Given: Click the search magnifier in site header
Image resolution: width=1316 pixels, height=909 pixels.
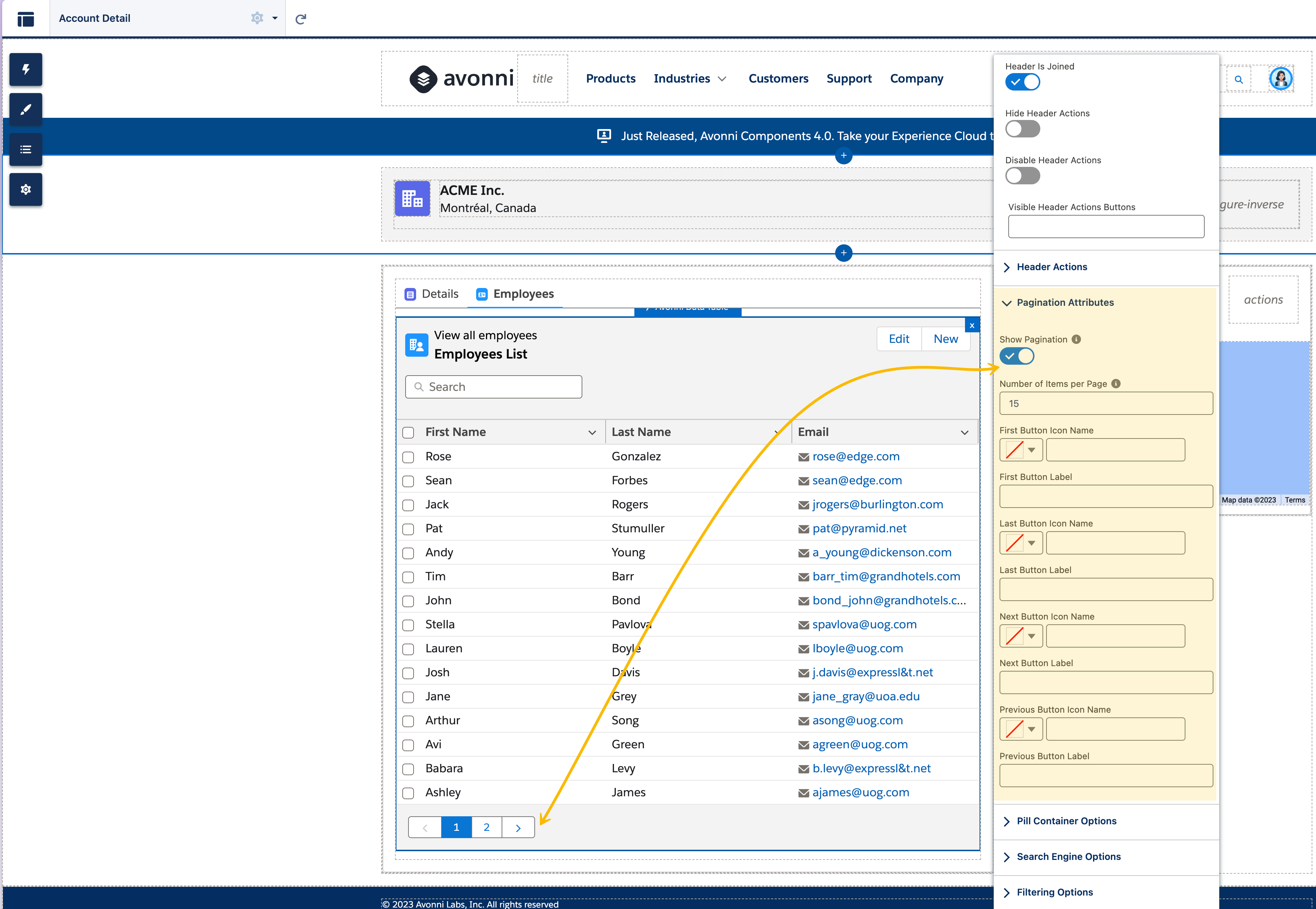Looking at the screenshot, I should point(1239,80).
